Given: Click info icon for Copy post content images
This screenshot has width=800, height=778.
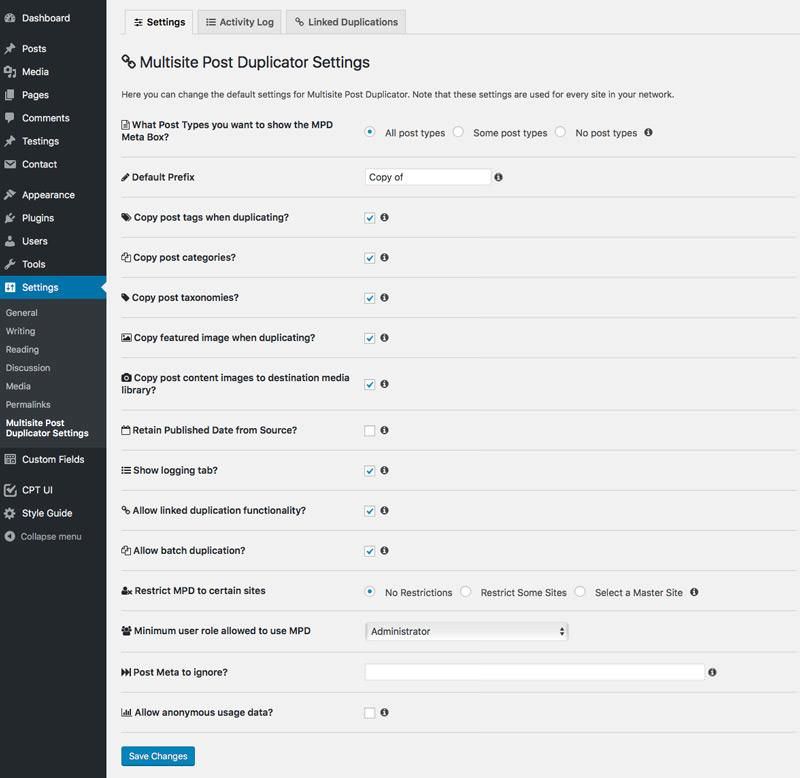Looking at the screenshot, I should pyautogui.click(x=384, y=384).
